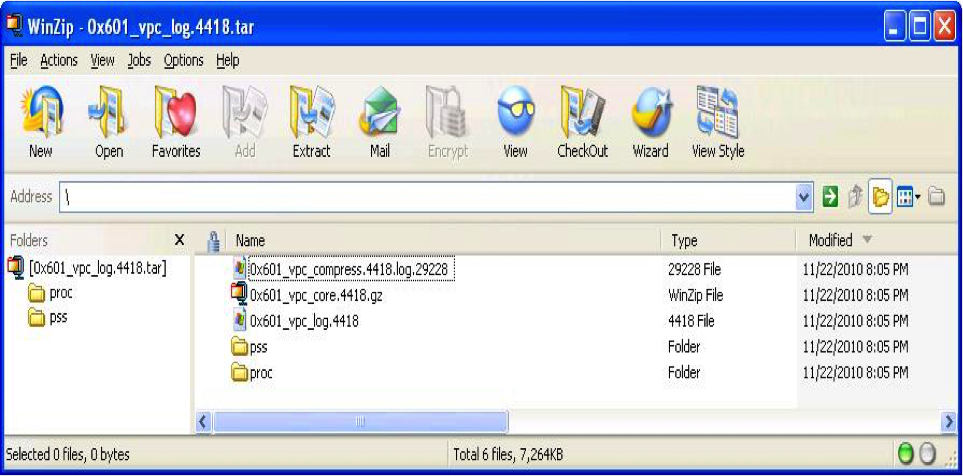Expand the Address bar dropdown arrow
Viewport: 963px width, 476px height.
tap(804, 197)
